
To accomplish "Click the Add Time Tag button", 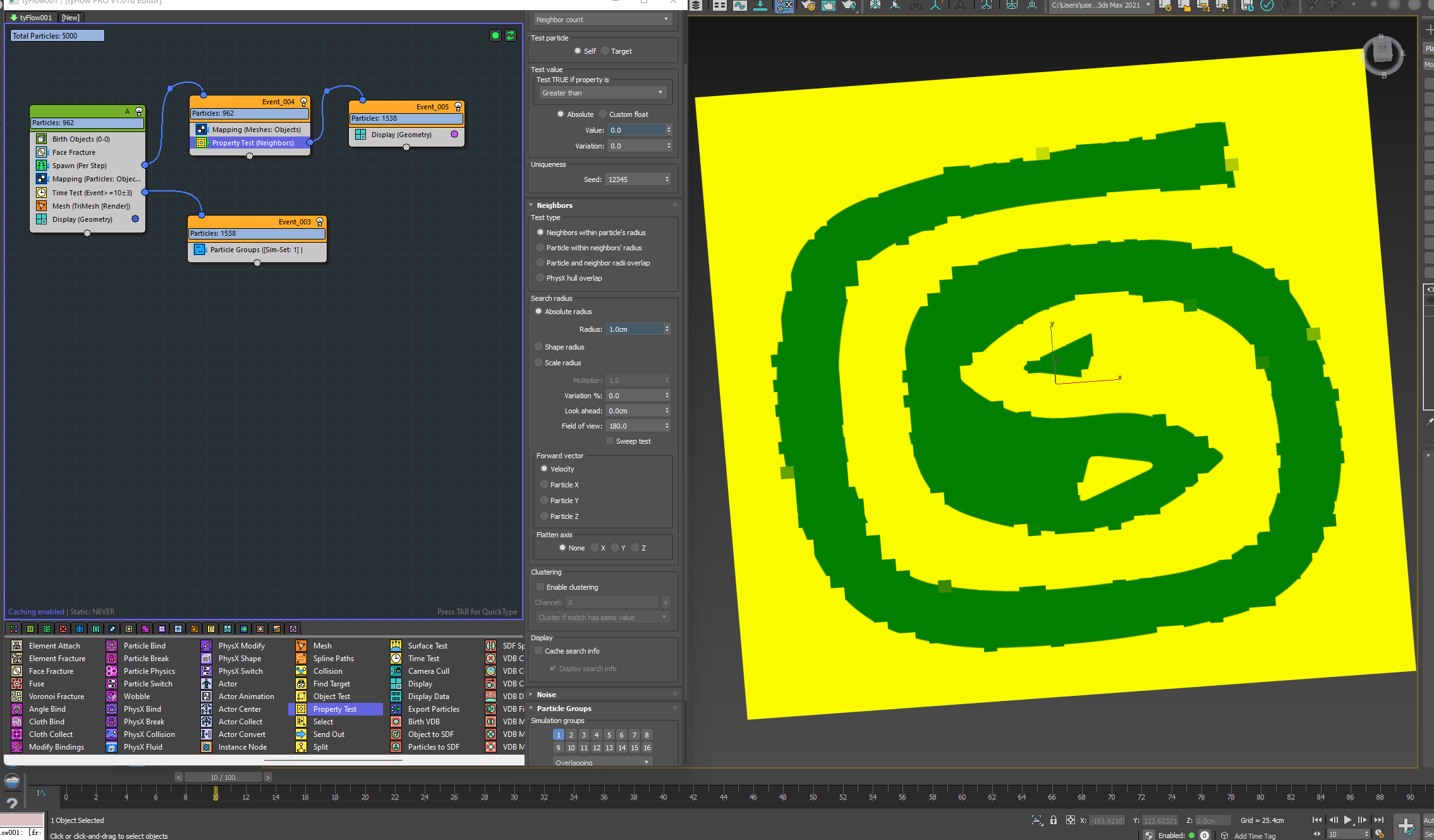I will 1255,836.
